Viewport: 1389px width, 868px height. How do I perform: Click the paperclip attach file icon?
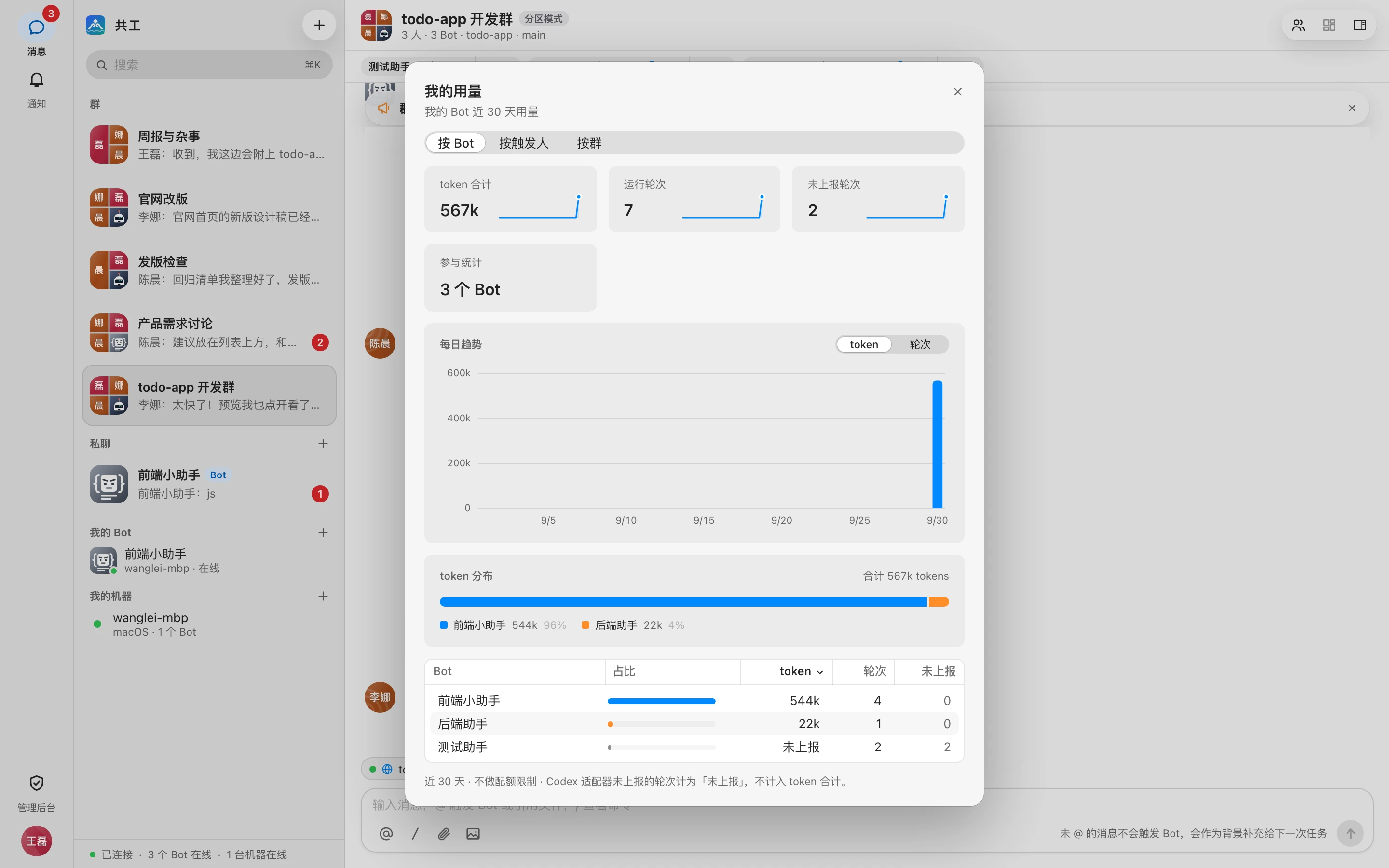coord(444,834)
